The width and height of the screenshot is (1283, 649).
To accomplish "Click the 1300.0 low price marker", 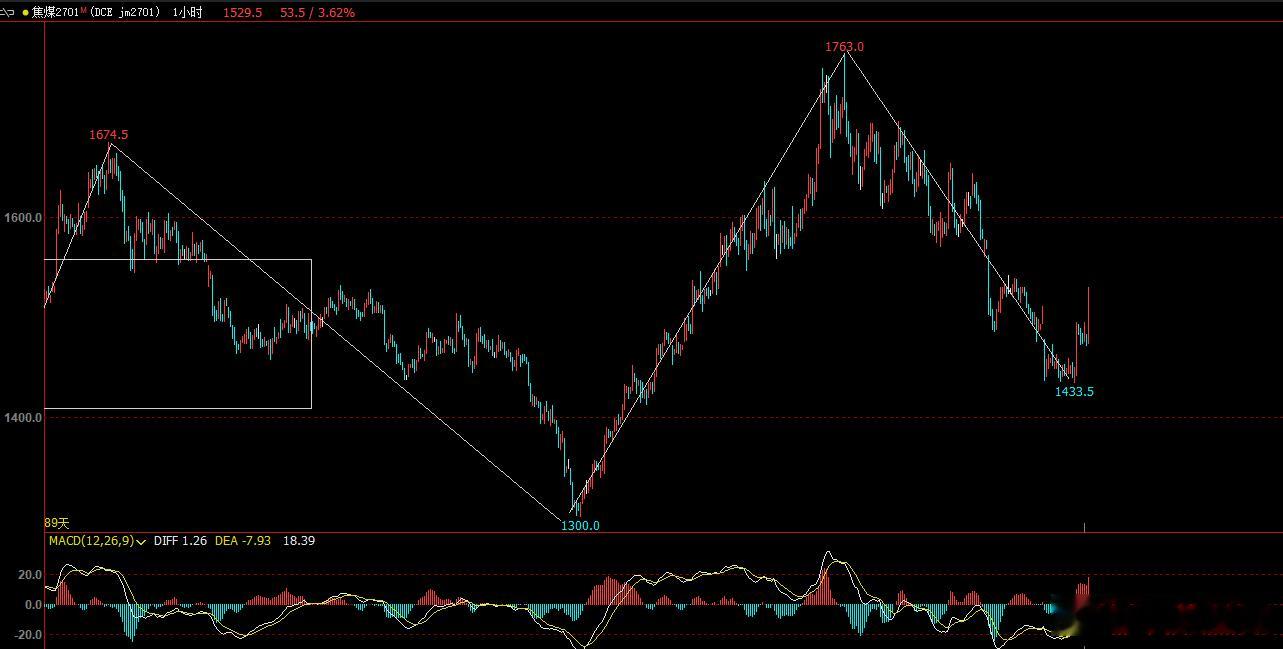I will click(580, 526).
